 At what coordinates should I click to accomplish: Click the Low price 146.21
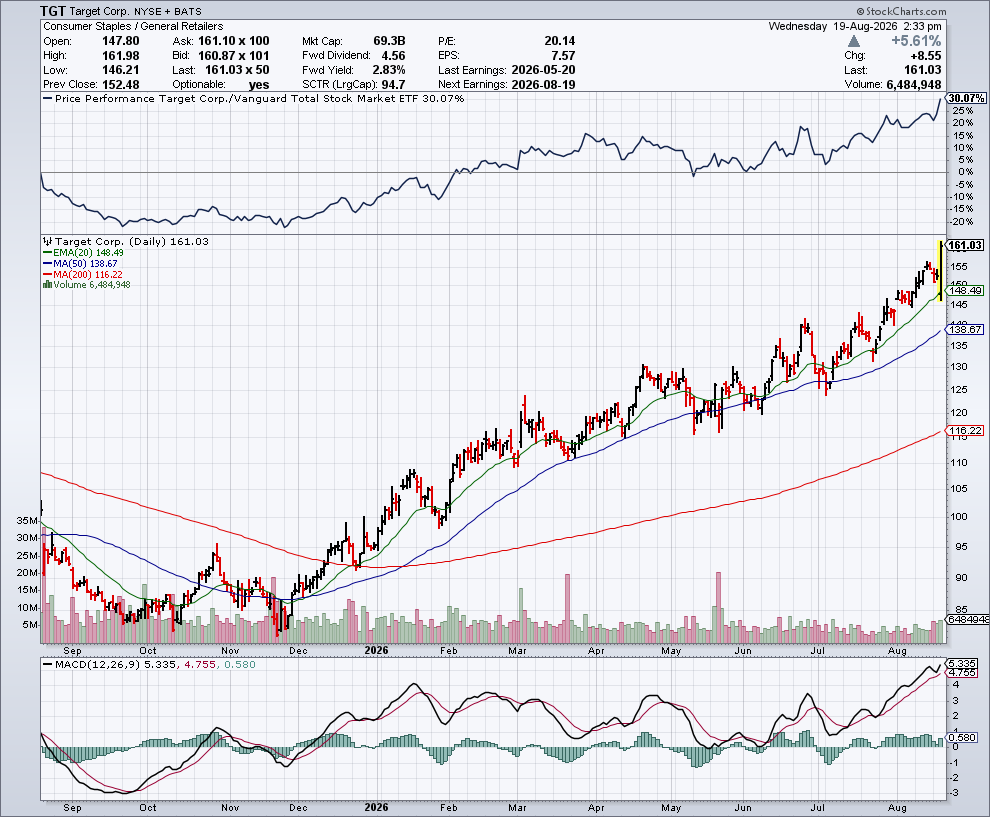[x=121, y=70]
